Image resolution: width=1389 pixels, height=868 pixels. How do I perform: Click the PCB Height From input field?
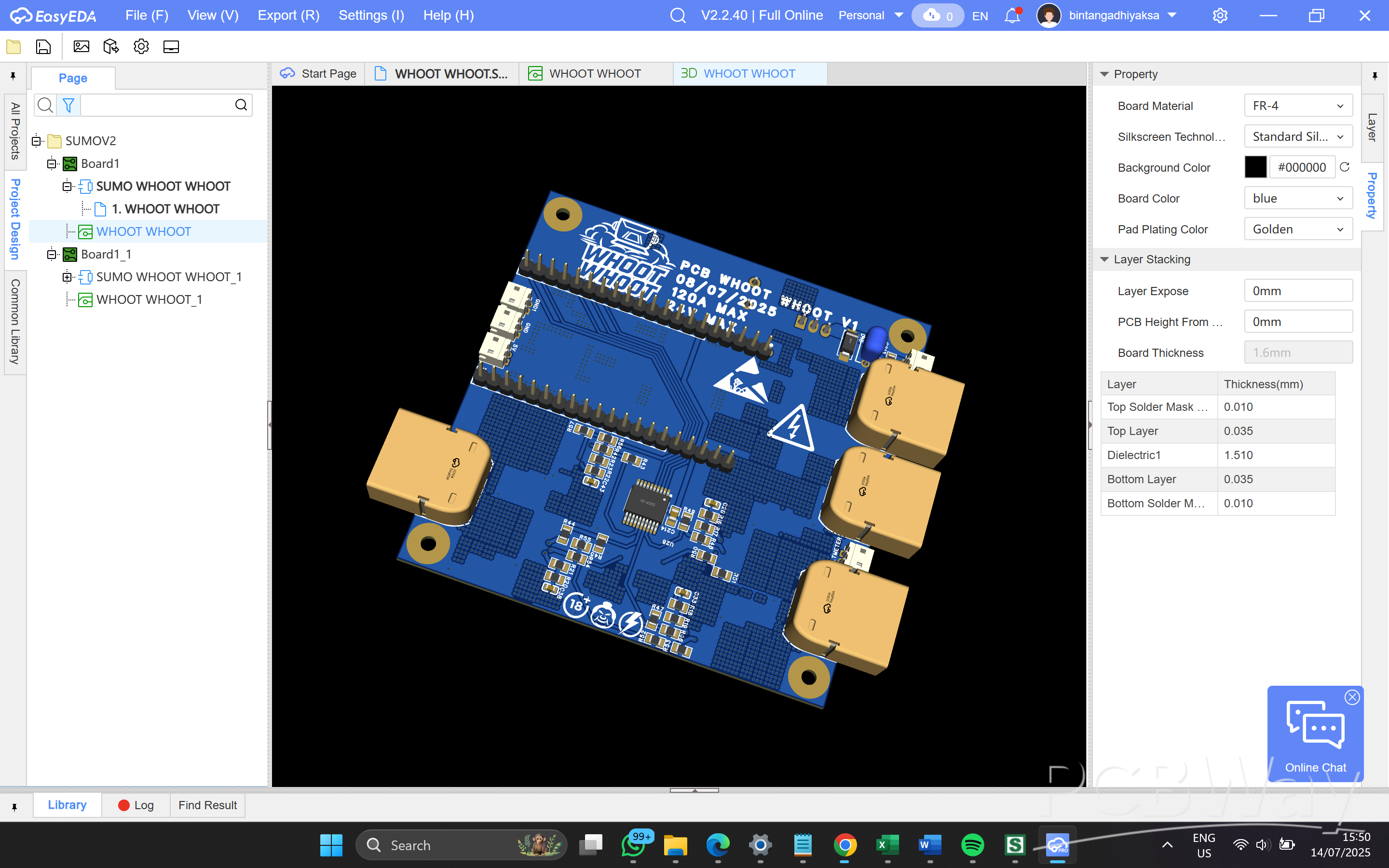1298,322
